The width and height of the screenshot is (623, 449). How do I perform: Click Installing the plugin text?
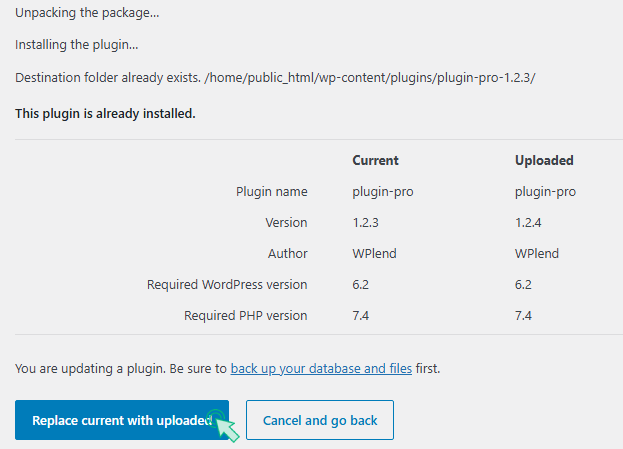[77, 45]
